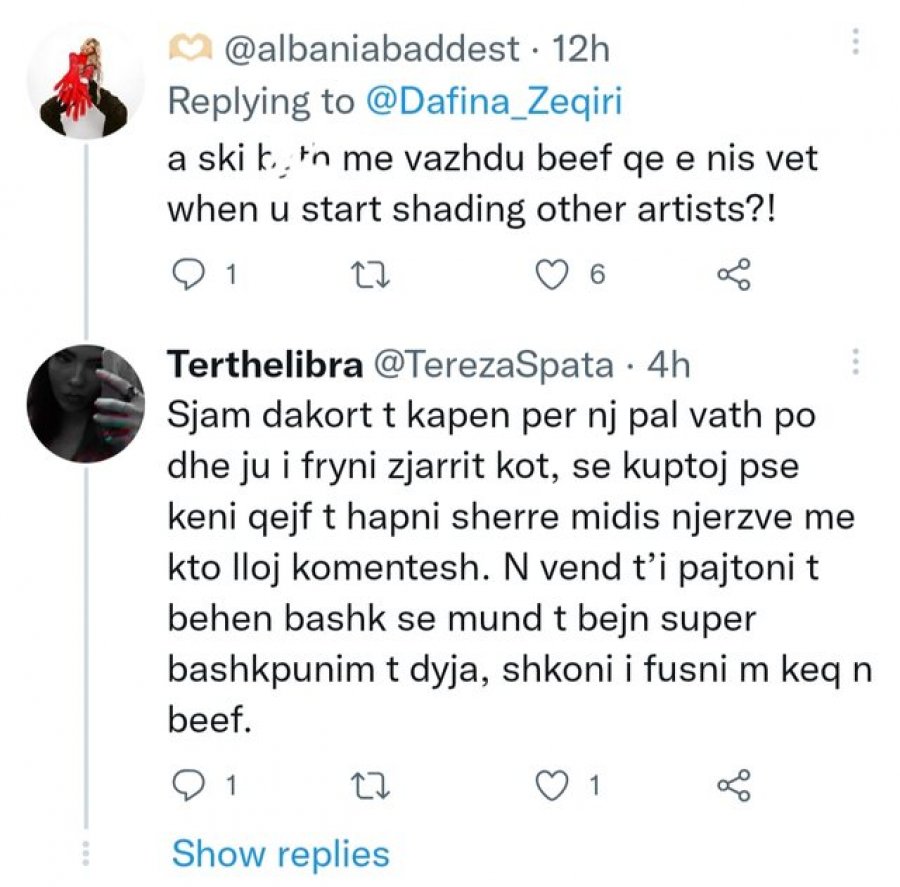Open Terthelibra's profile avatar

(86, 404)
